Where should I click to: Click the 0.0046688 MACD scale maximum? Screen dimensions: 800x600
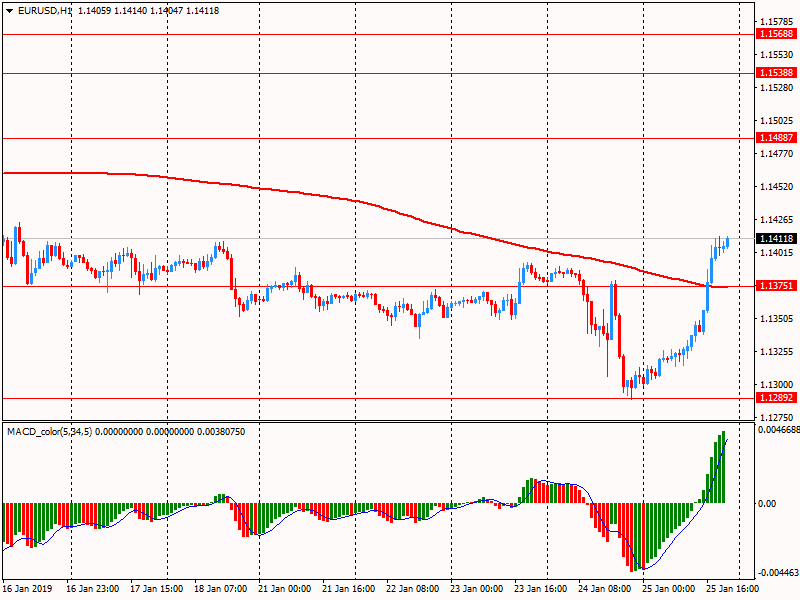pos(779,430)
